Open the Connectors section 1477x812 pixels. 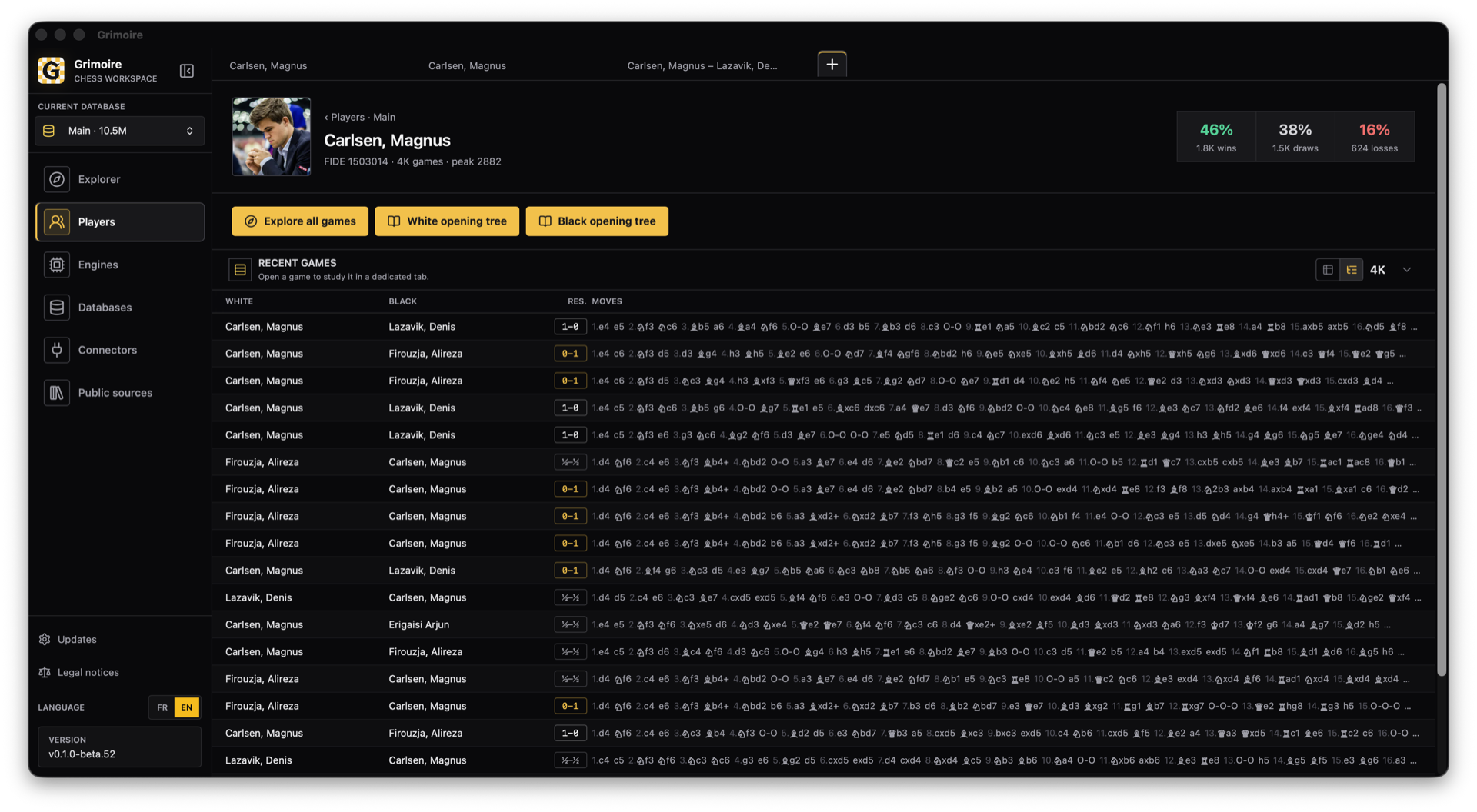pyautogui.click(x=120, y=350)
